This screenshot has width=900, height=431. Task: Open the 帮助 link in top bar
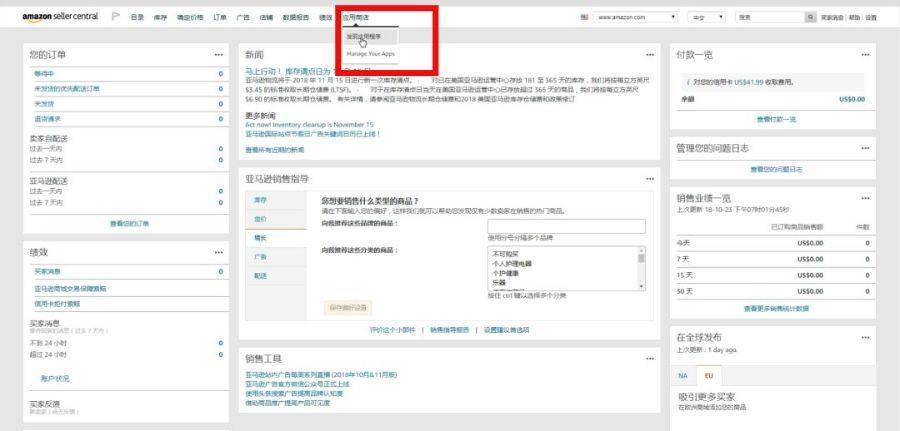pyautogui.click(x=854, y=18)
